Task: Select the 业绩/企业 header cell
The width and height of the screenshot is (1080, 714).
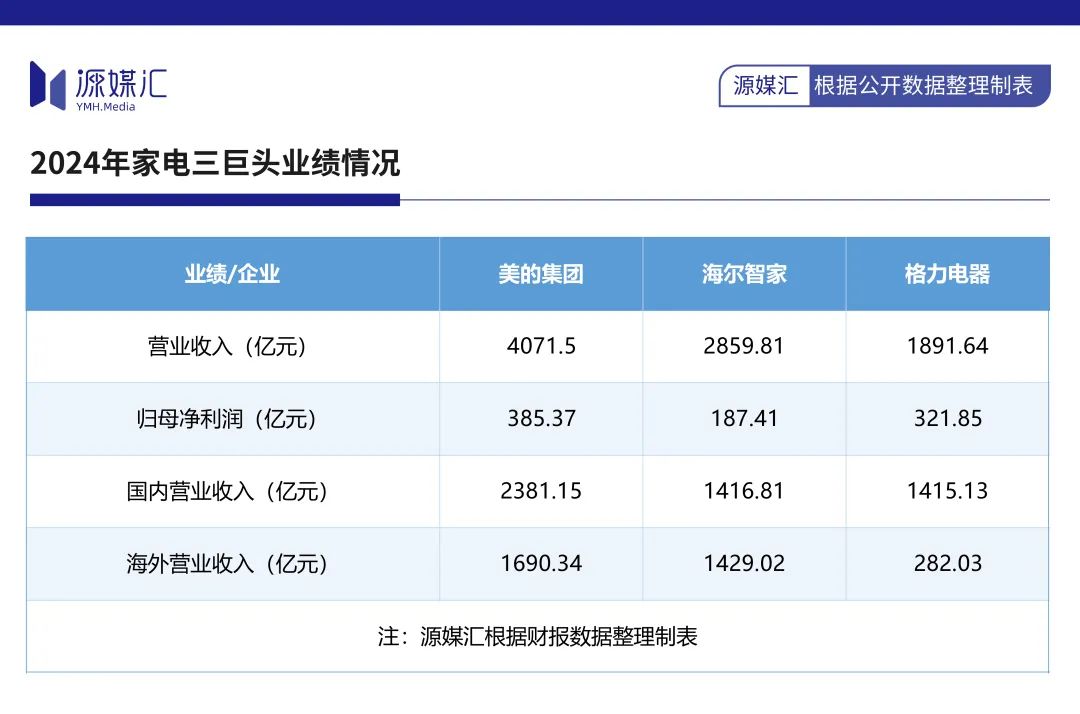Action: tap(233, 273)
